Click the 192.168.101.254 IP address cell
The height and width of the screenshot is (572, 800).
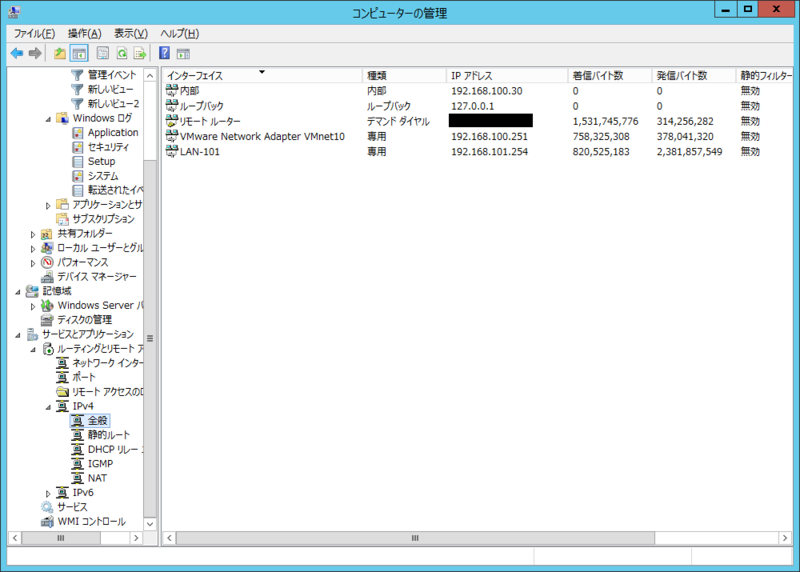pos(489,152)
